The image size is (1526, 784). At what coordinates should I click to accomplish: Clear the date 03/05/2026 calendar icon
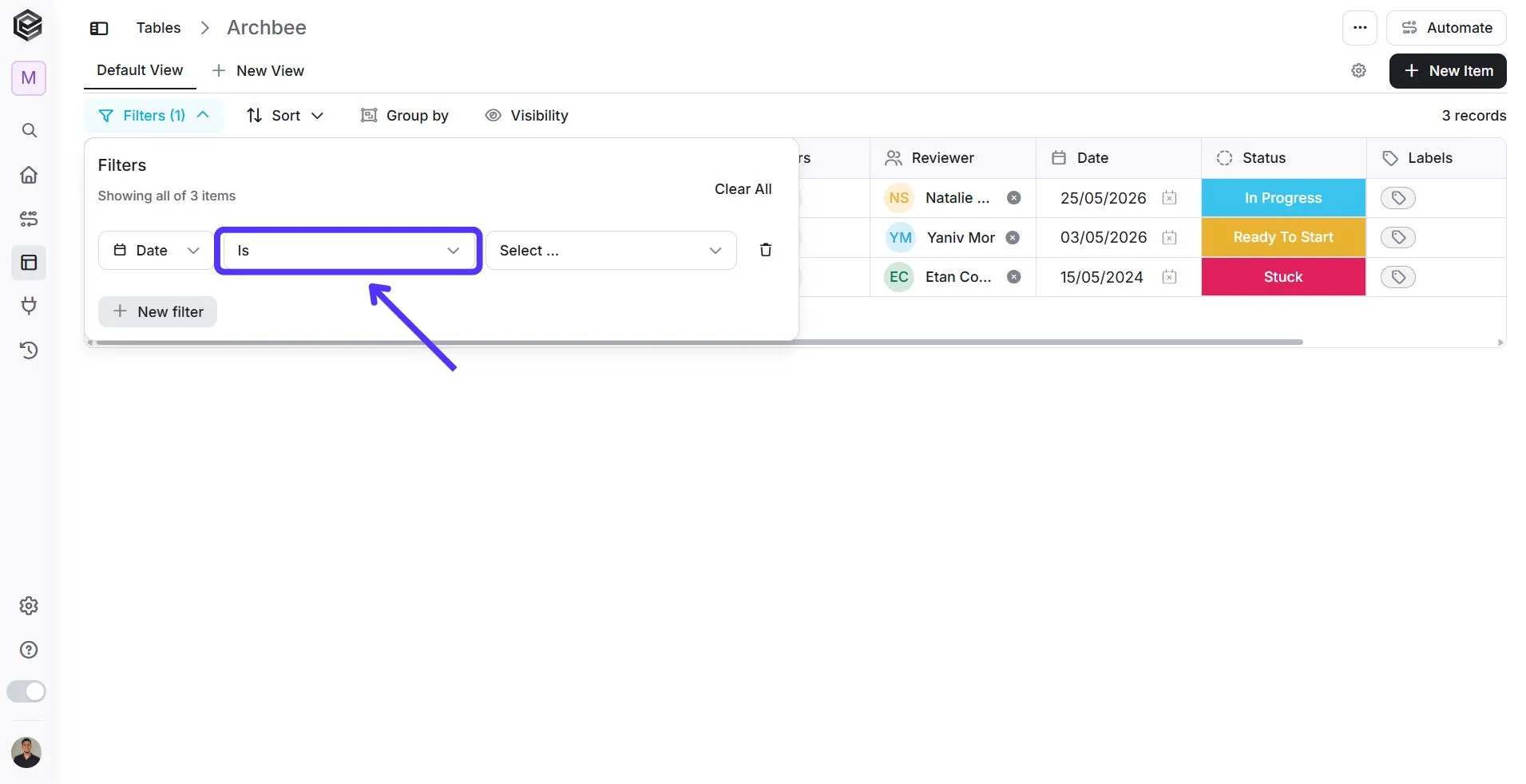pyautogui.click(x=1170, y=237)
